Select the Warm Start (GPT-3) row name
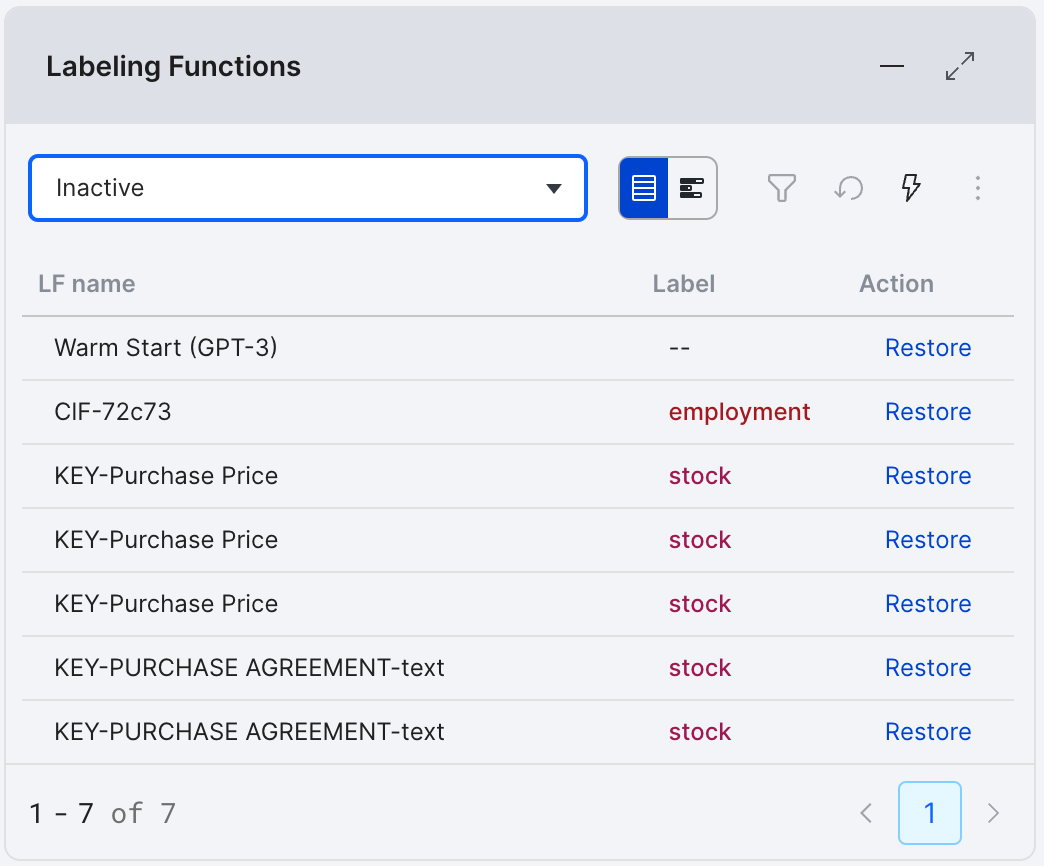This screenshot has width=1044, height=866. point(166,347)
